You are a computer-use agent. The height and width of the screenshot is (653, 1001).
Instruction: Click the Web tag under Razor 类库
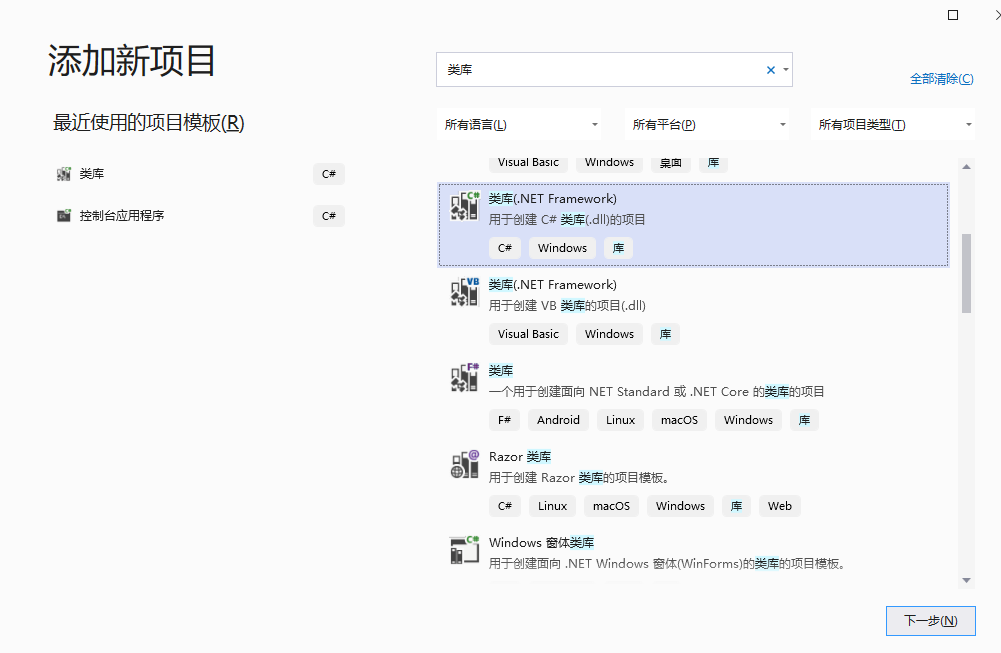click(779, 506)
